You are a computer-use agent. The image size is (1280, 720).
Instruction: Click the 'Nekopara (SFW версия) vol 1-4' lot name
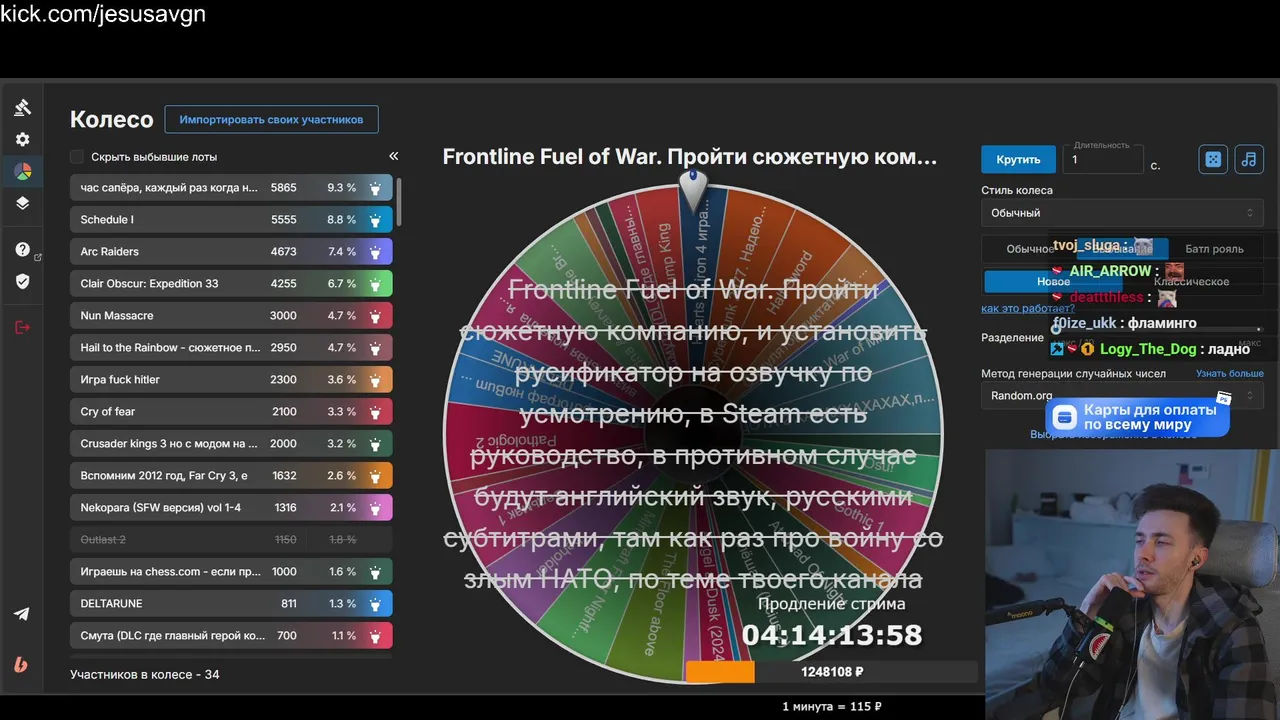point(161,508)
